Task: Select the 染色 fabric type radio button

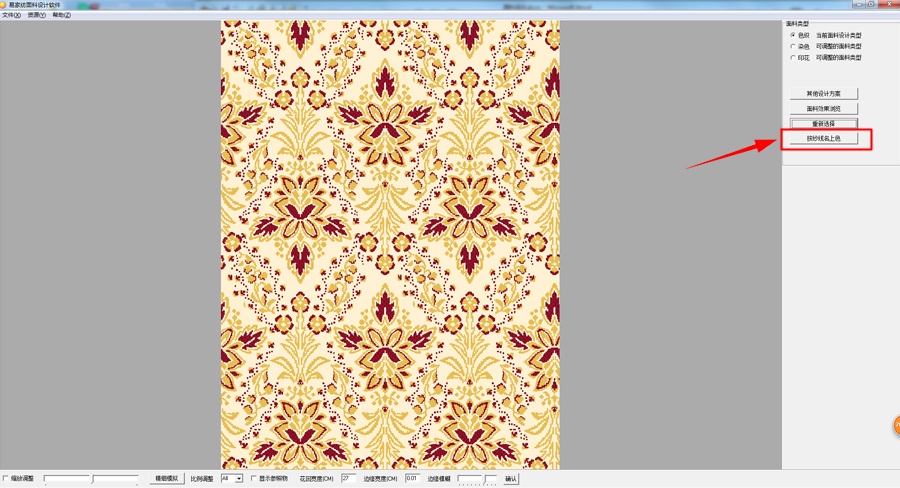Action: (x=794, y=47)
